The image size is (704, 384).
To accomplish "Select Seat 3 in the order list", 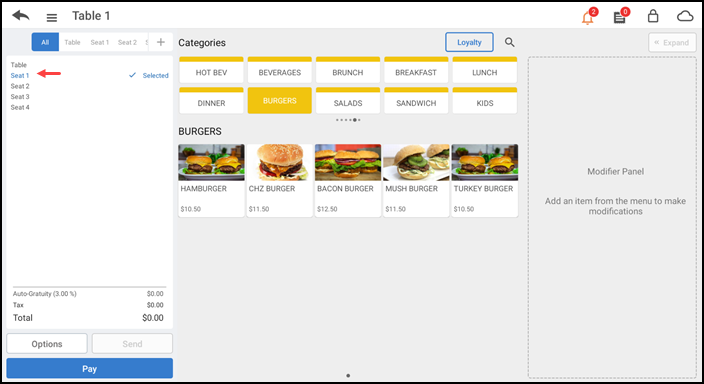I will (x=20, y=97).
